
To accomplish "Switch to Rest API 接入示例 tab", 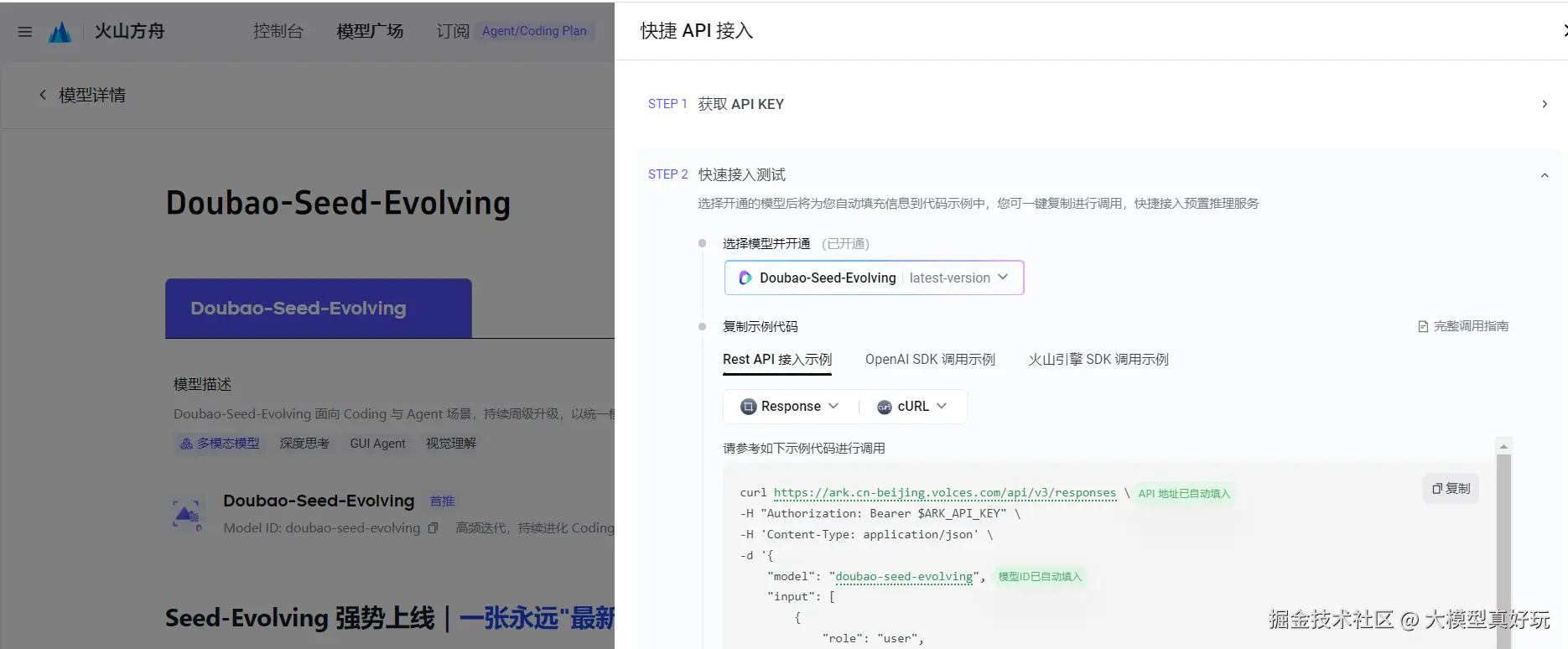I will coord(777,360).
